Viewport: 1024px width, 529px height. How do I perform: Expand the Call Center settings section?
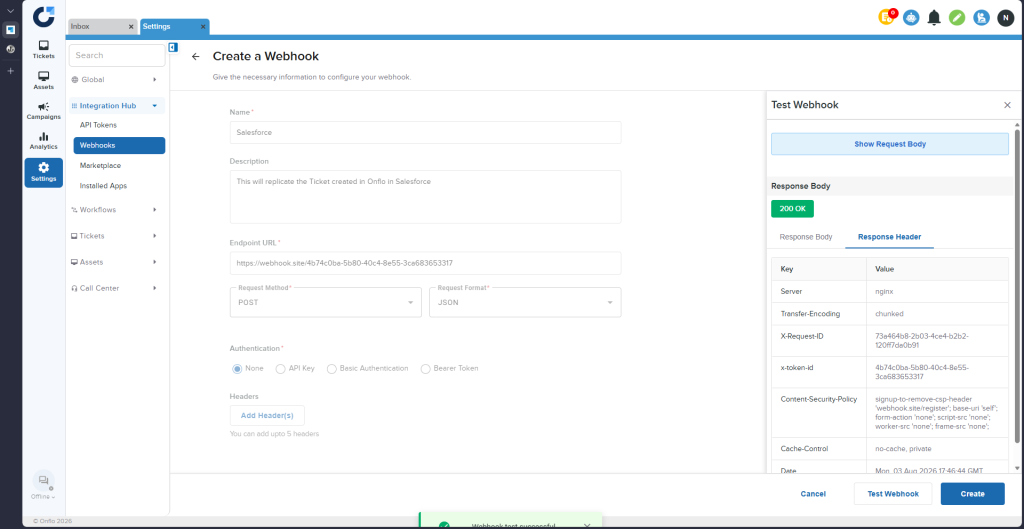click(x=155, y=288)
